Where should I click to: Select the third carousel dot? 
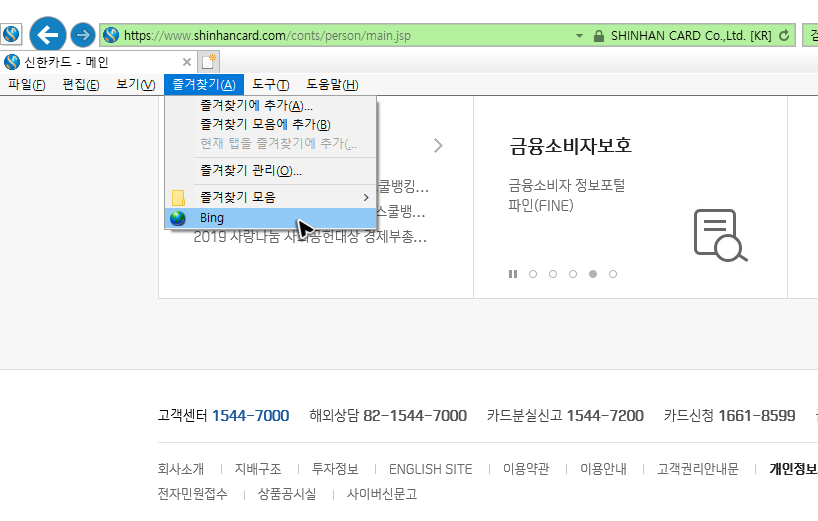(x=573, y=274)
